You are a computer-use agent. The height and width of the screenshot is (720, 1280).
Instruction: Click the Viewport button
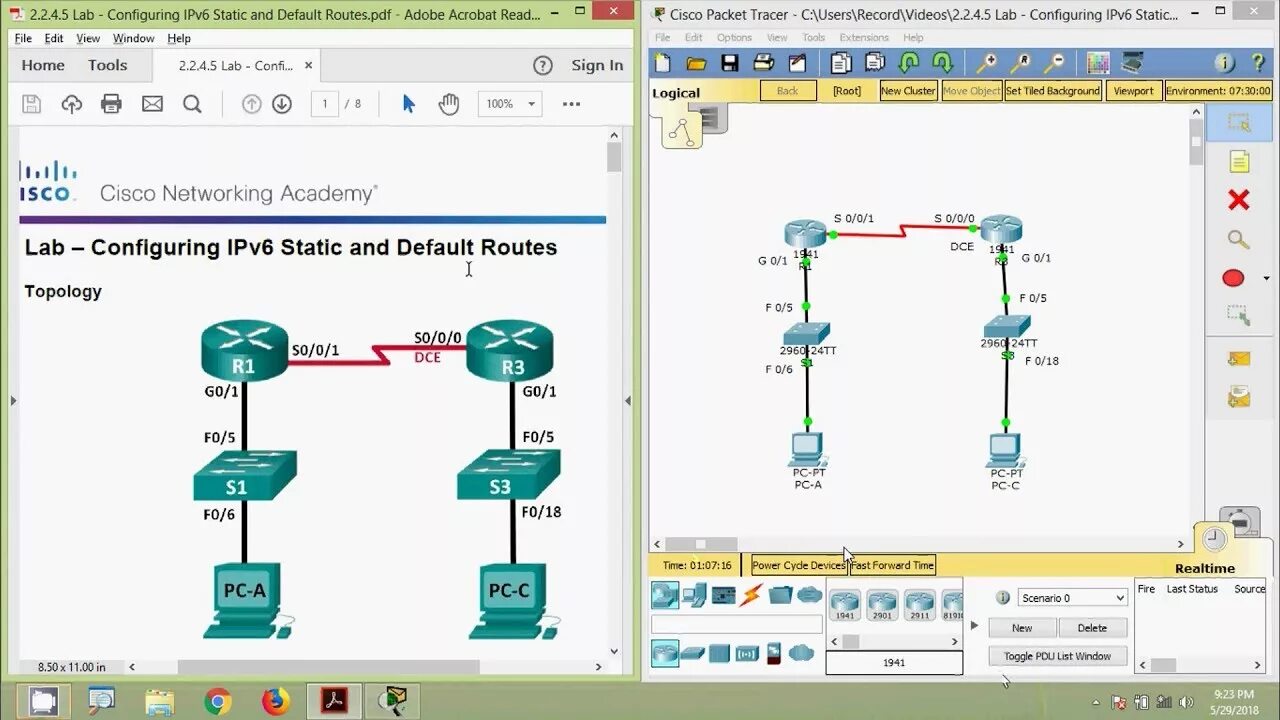(1133, 91)
